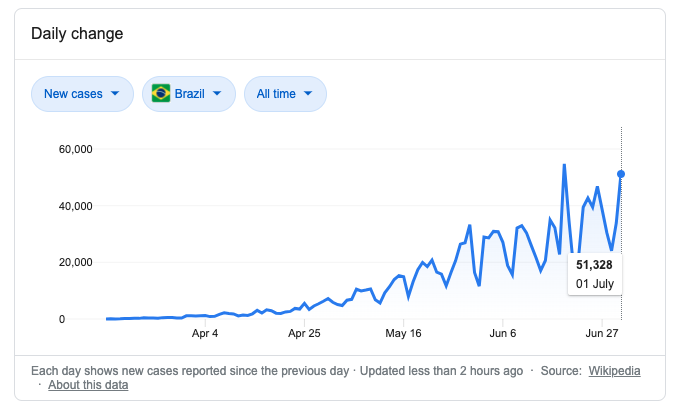Open the Brazil country selector
This screenshot has height=410, width=681.
(189, 94)
